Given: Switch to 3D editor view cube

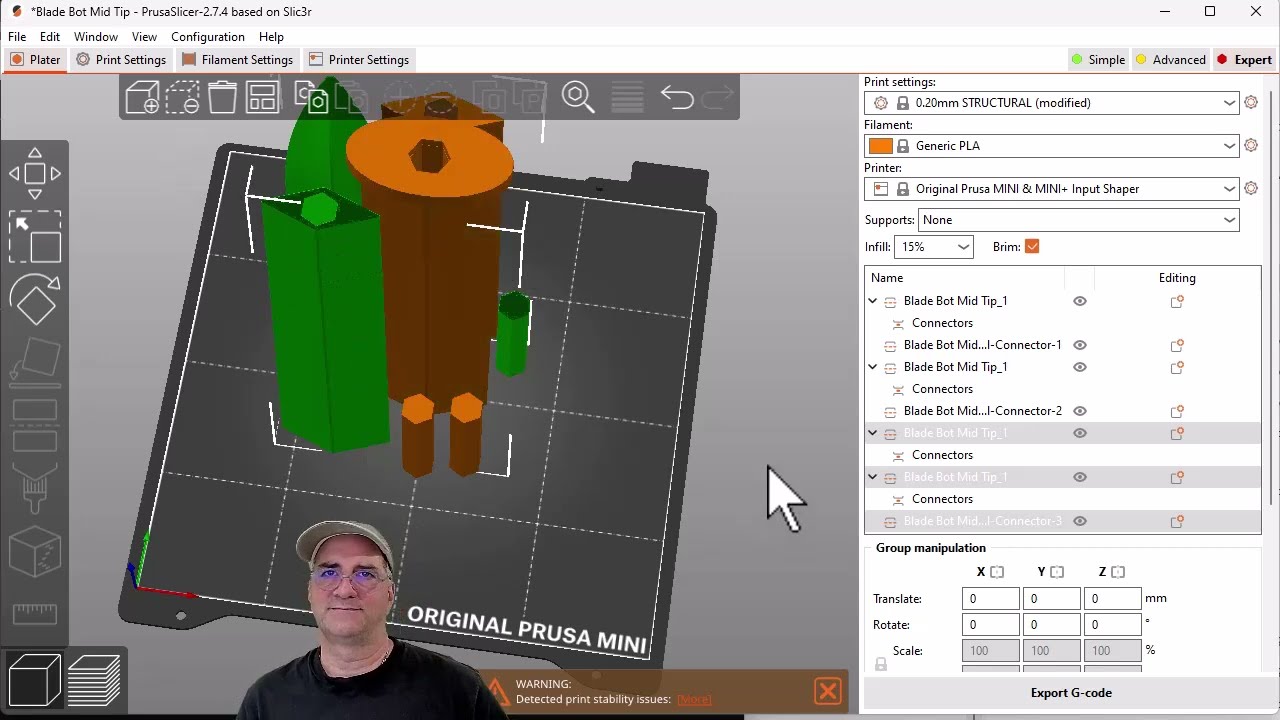Looking at the screenshot, I should 35,680.
